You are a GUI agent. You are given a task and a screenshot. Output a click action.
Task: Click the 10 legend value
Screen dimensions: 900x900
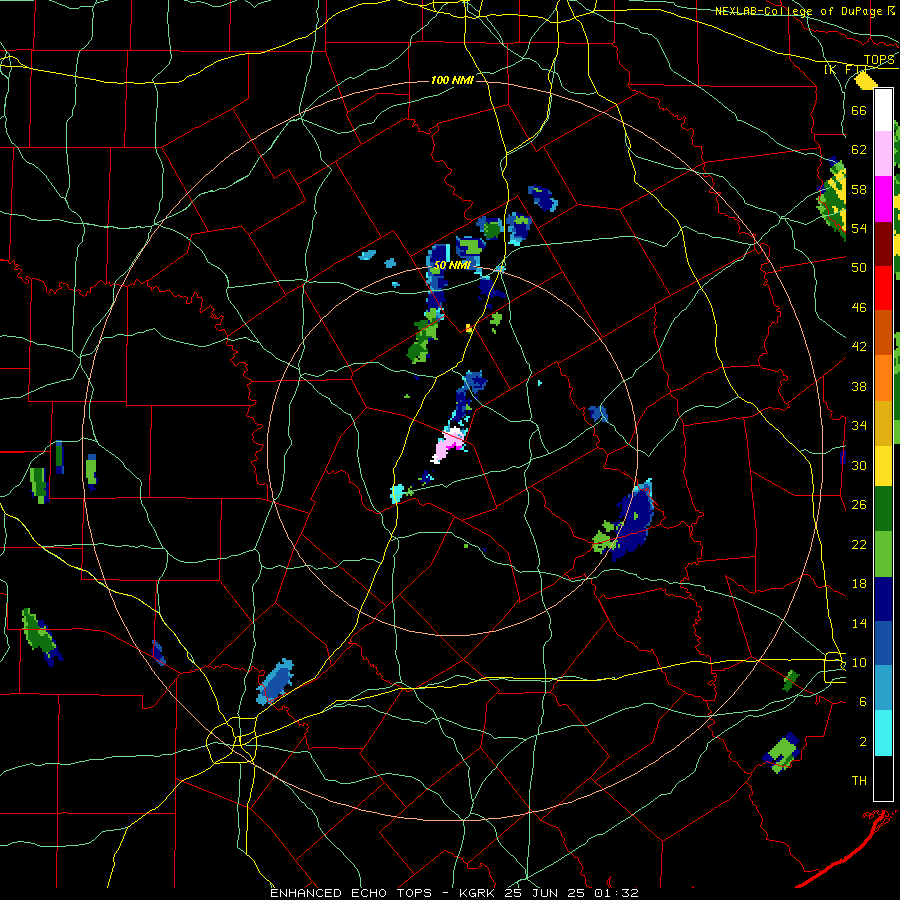[x=859, y=662]
